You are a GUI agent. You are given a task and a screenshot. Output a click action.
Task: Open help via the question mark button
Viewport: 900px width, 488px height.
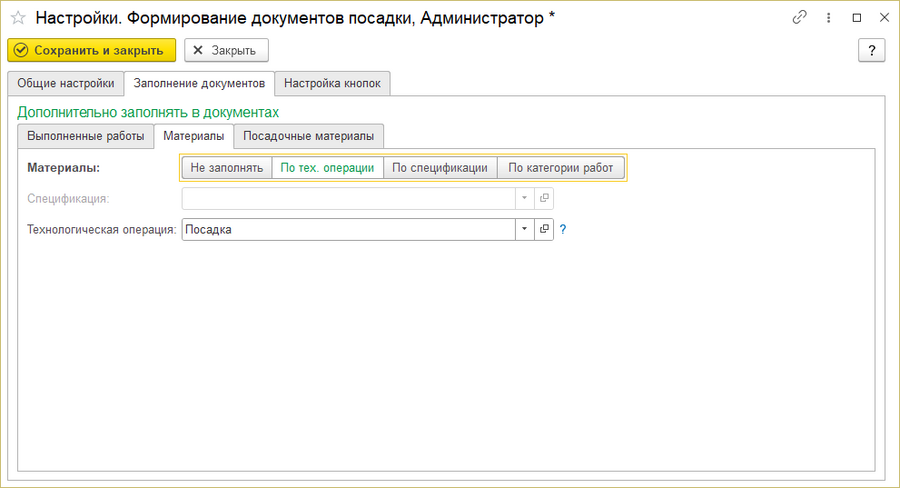pyautogui.click(x=871, y=51)
